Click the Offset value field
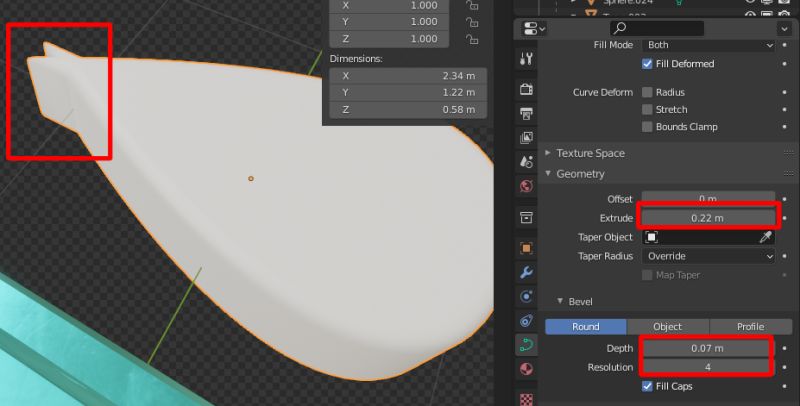 [x=708, y=198]
